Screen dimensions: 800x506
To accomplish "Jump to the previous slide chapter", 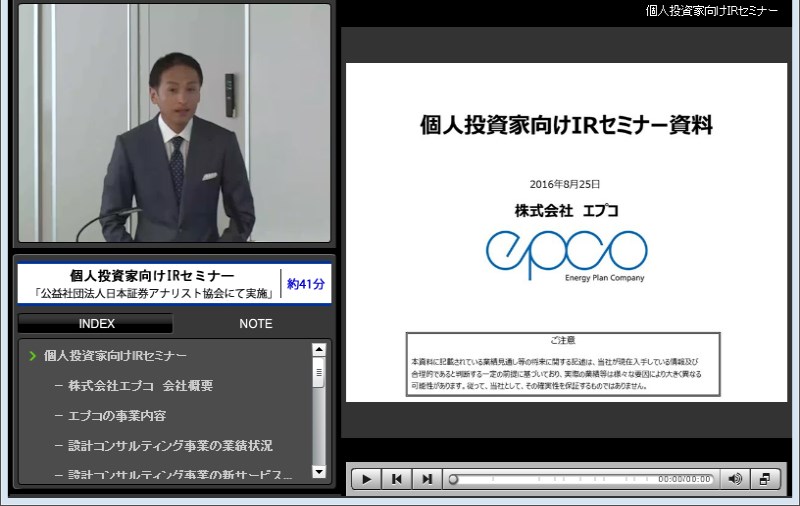I will point(396,479).
